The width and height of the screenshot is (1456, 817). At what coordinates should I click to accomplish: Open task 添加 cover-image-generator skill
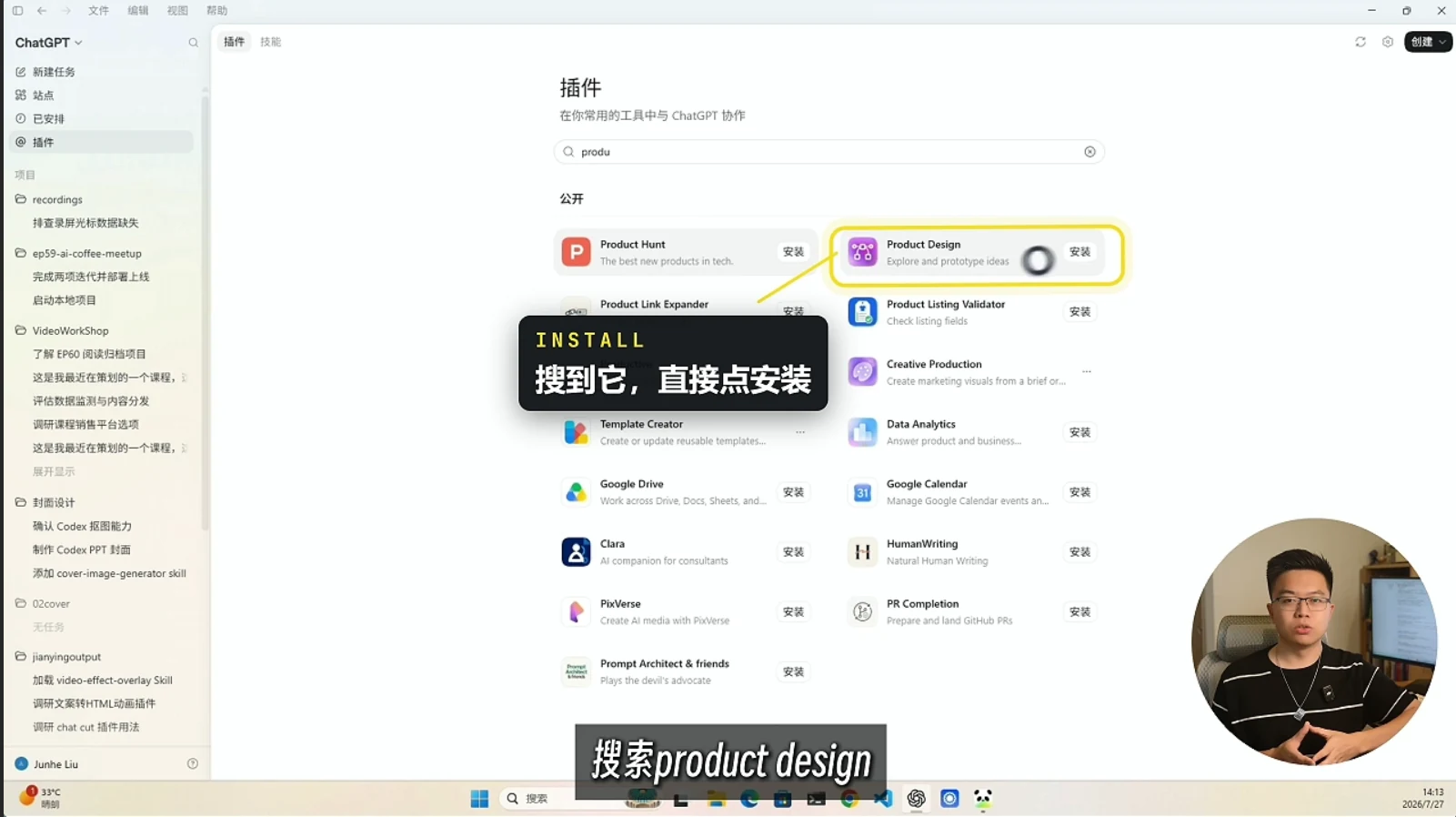(109, 573)
